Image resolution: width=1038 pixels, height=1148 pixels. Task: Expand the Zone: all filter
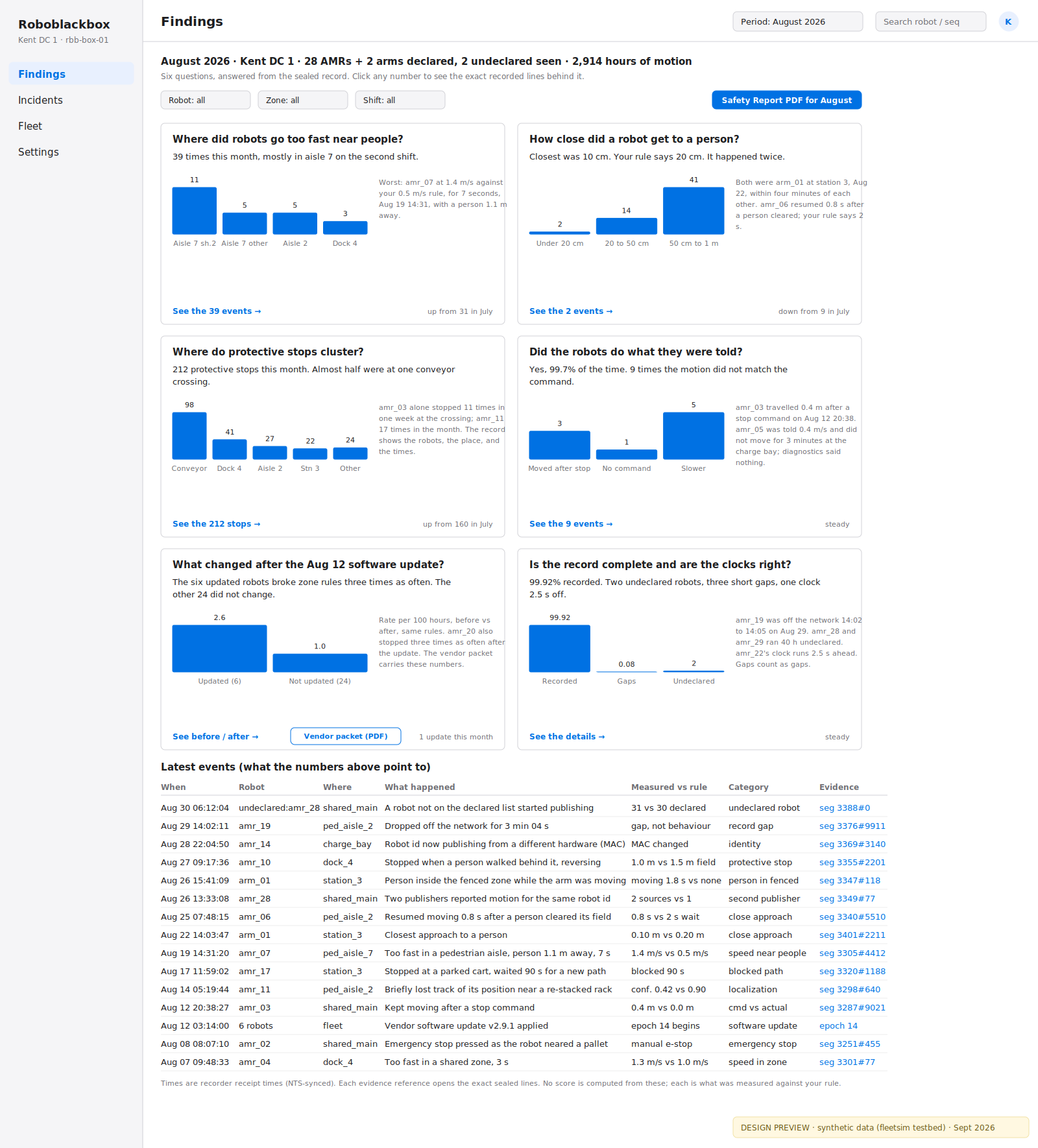(302, 100)
